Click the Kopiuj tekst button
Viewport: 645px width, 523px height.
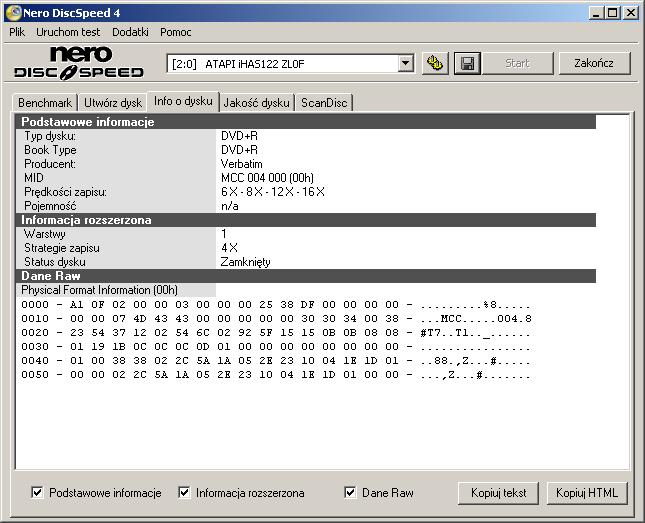coord(499,493)
